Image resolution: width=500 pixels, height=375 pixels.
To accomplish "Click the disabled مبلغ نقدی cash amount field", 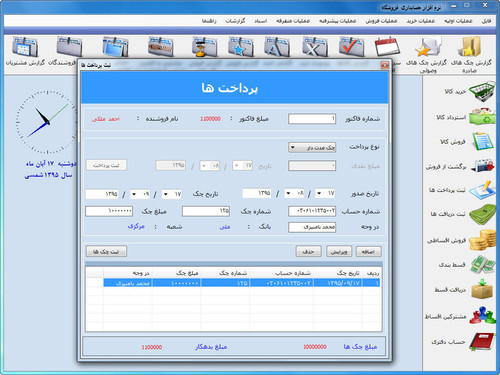I will point(312,166).
